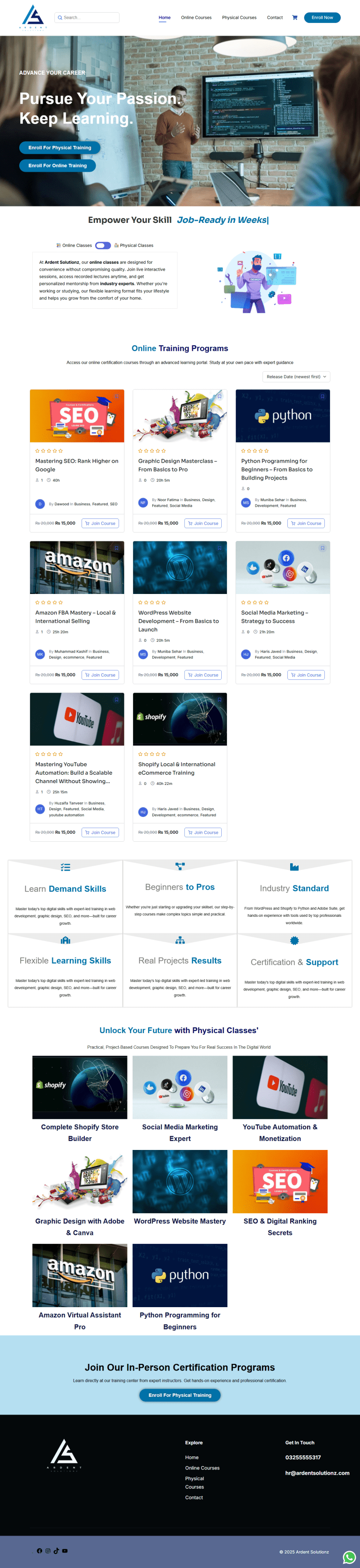Open the TikTok icon in footer

(x=56, y=1550)
